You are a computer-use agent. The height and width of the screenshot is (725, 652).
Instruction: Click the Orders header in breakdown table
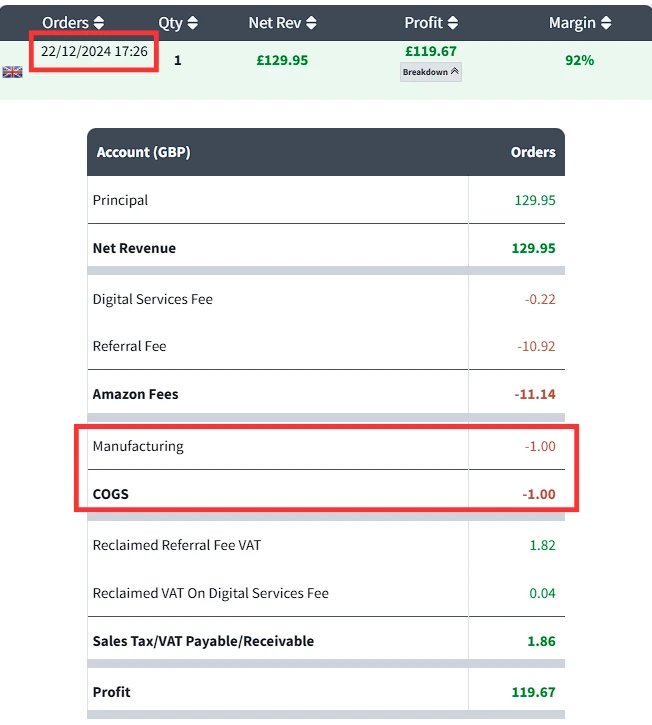click(x=533, y=152)
